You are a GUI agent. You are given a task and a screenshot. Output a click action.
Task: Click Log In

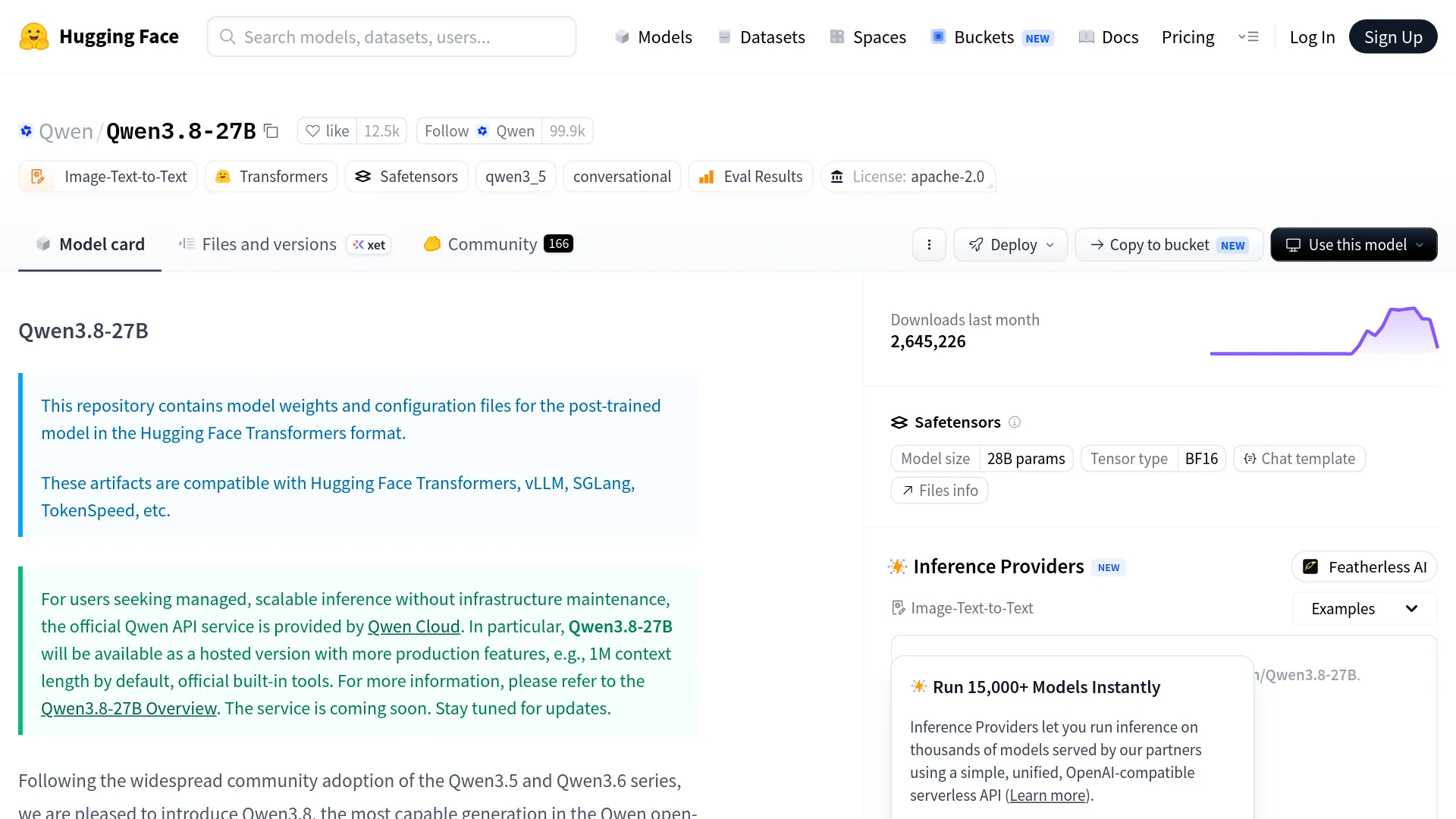click(x=1312, y=36)
